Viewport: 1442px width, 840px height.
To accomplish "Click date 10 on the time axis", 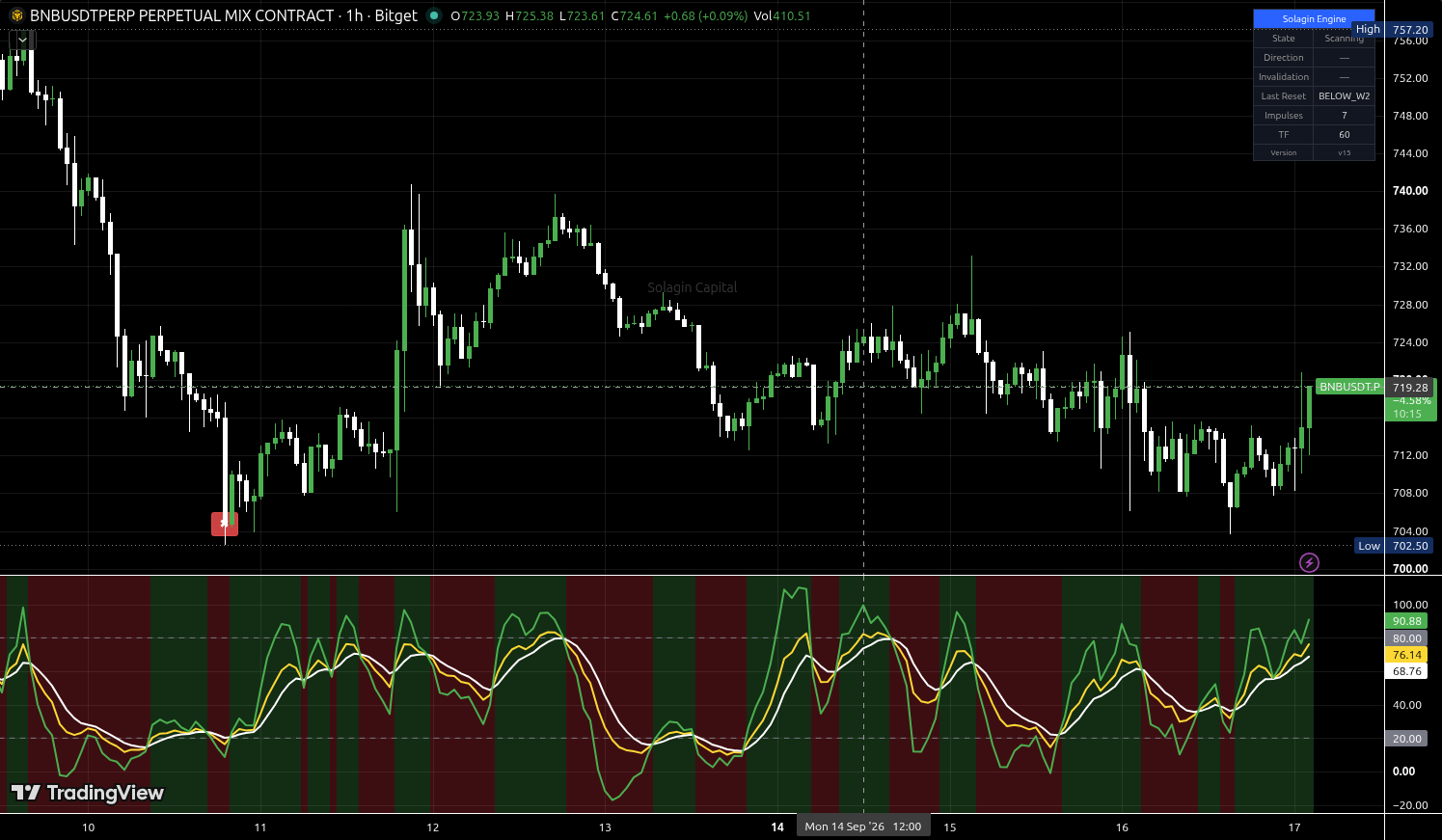I will click(x=89, y=827).
